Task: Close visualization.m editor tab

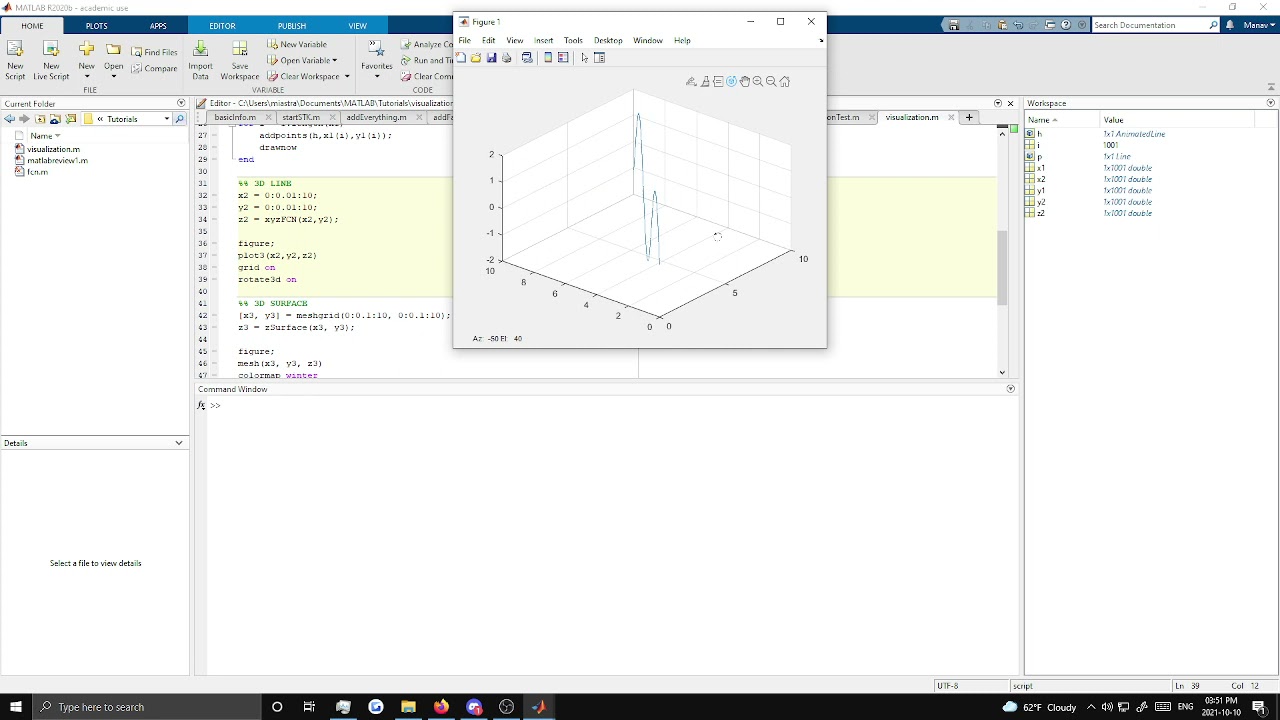Action: pyautogui.click(x=950, y=117)
